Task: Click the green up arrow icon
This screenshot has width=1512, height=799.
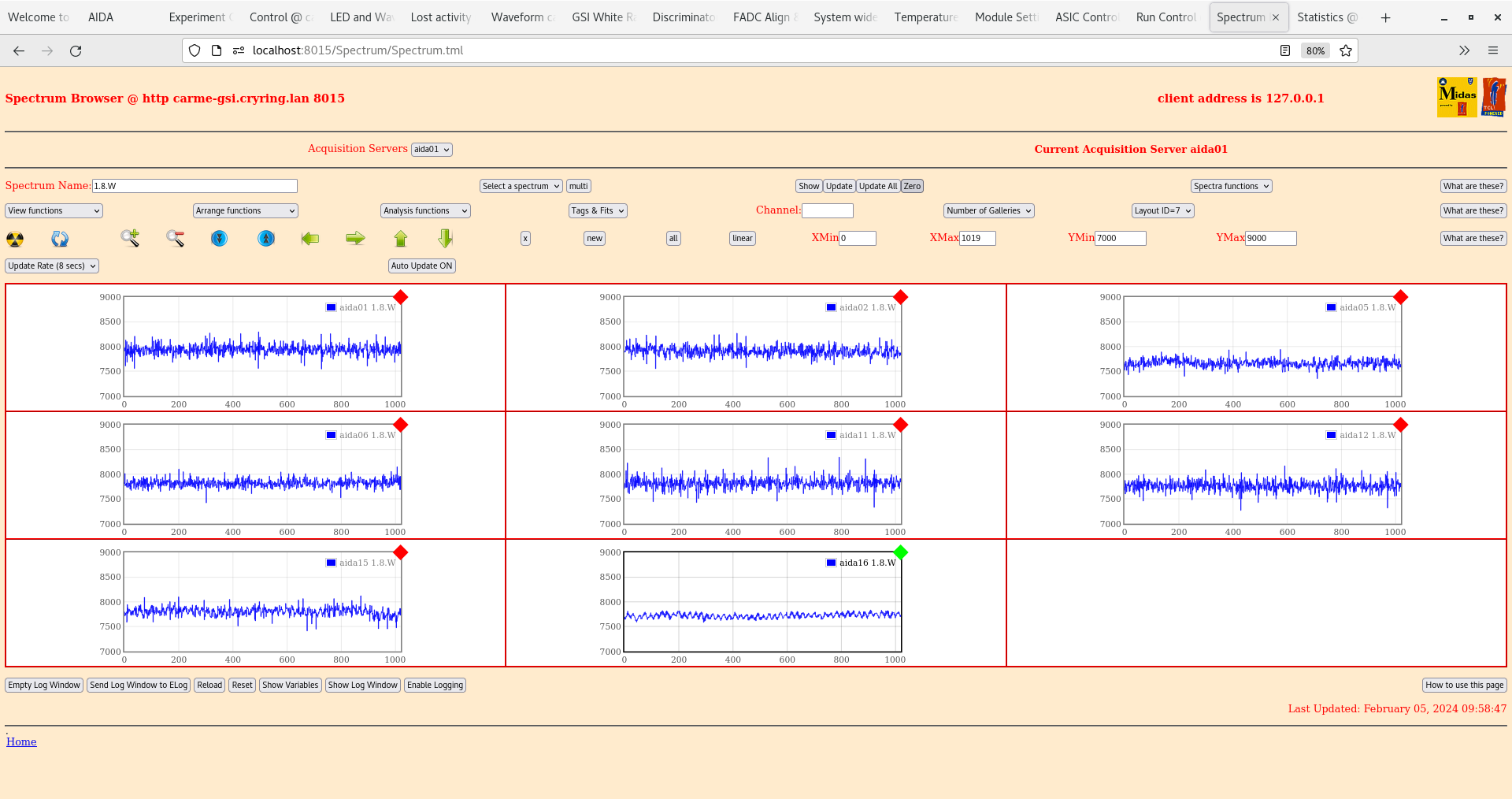Action: click(x=401, y=238)
